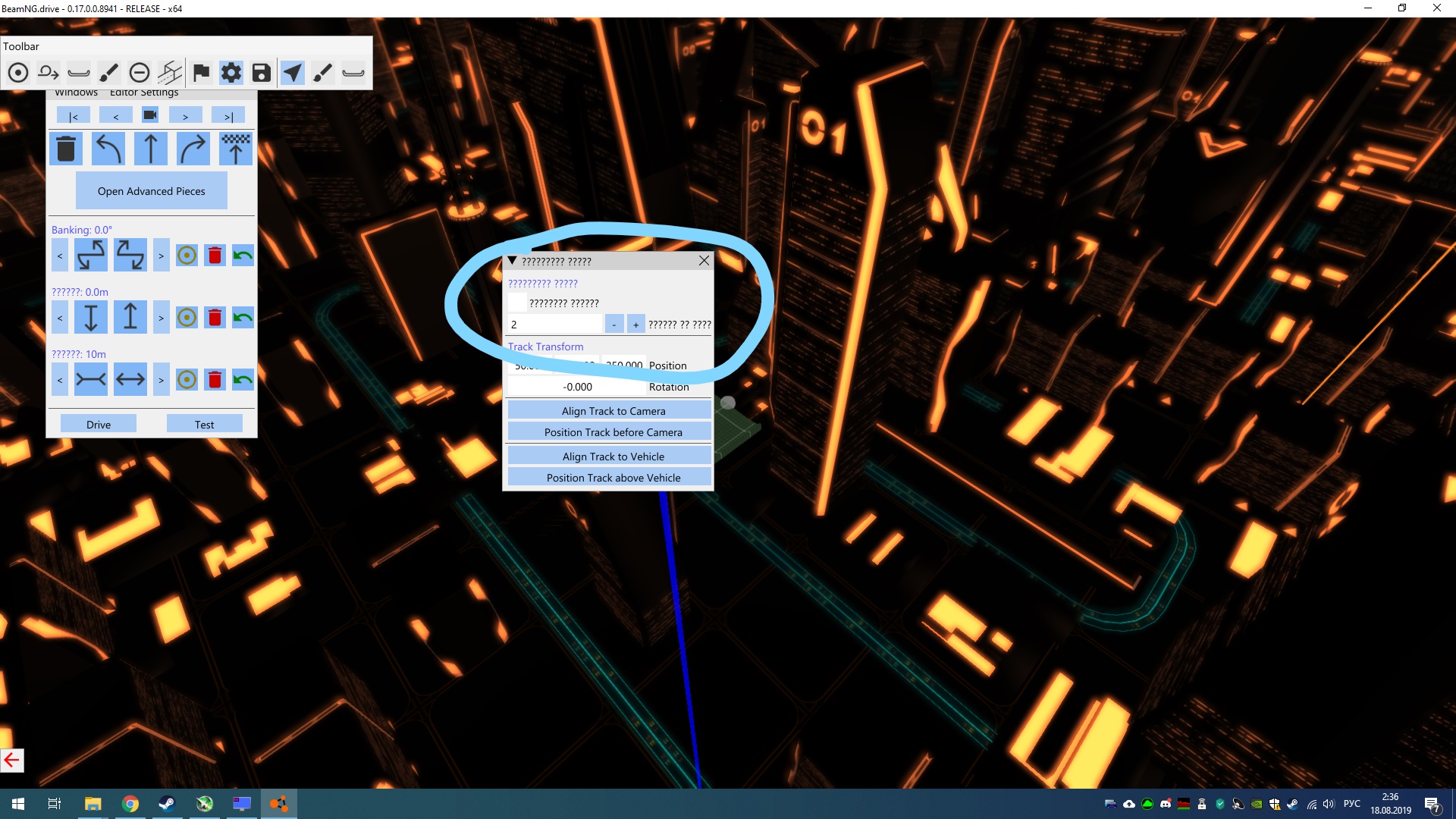The image size is (1456, 819).
Task: Add the checkered finish line piece
Action: pyautogui.click(x=235, y=149)
